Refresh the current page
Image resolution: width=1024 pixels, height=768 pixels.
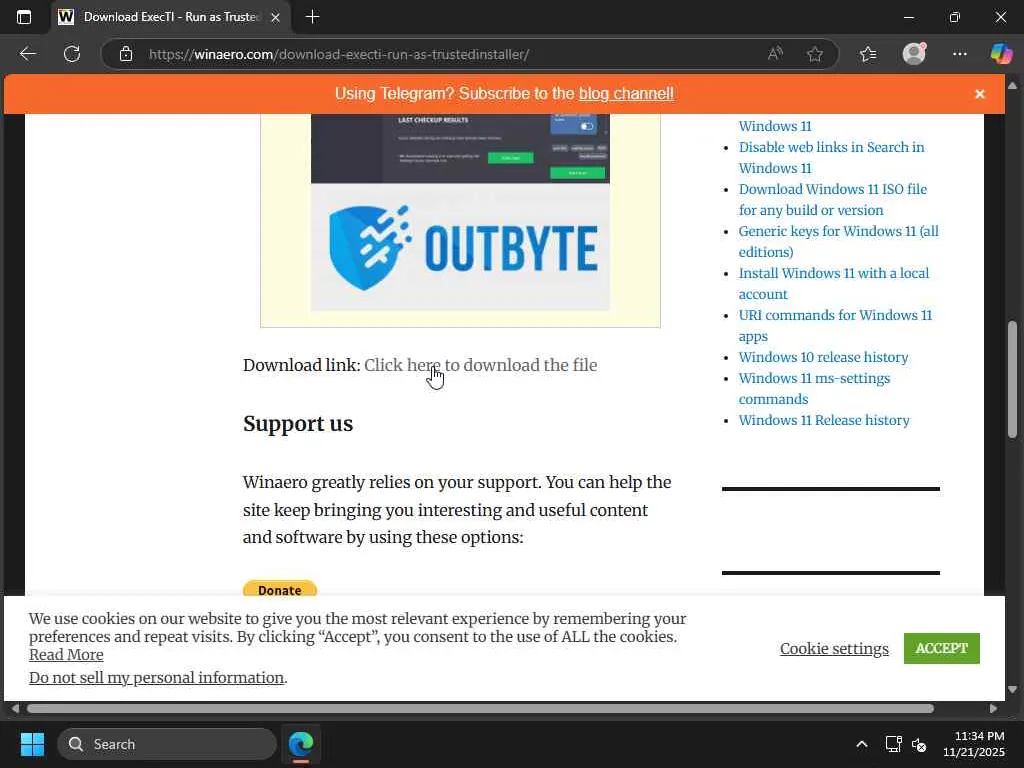72,54
